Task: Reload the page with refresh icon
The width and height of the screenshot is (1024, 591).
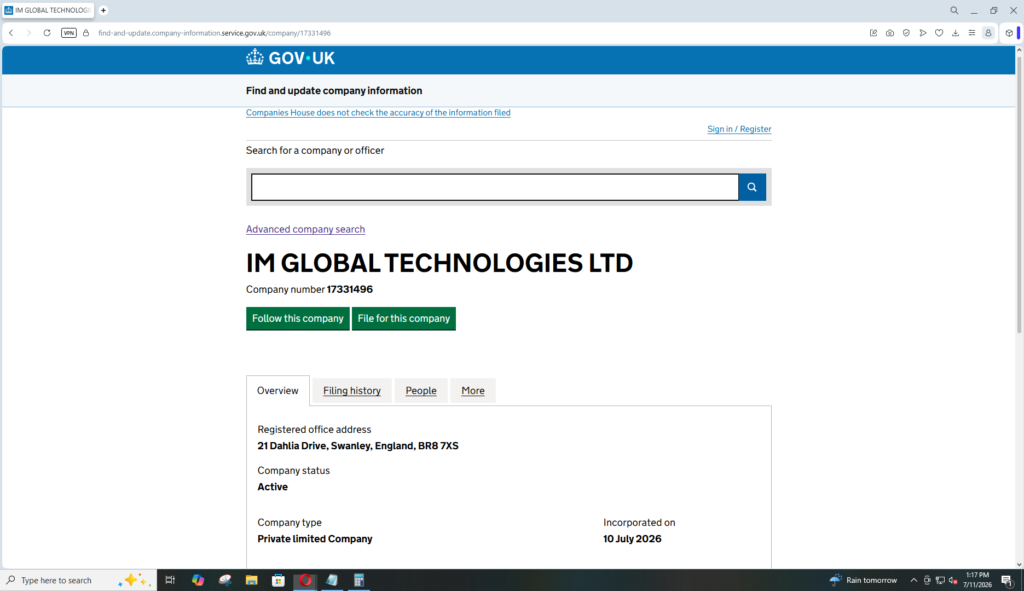Action: click(47, 33)
